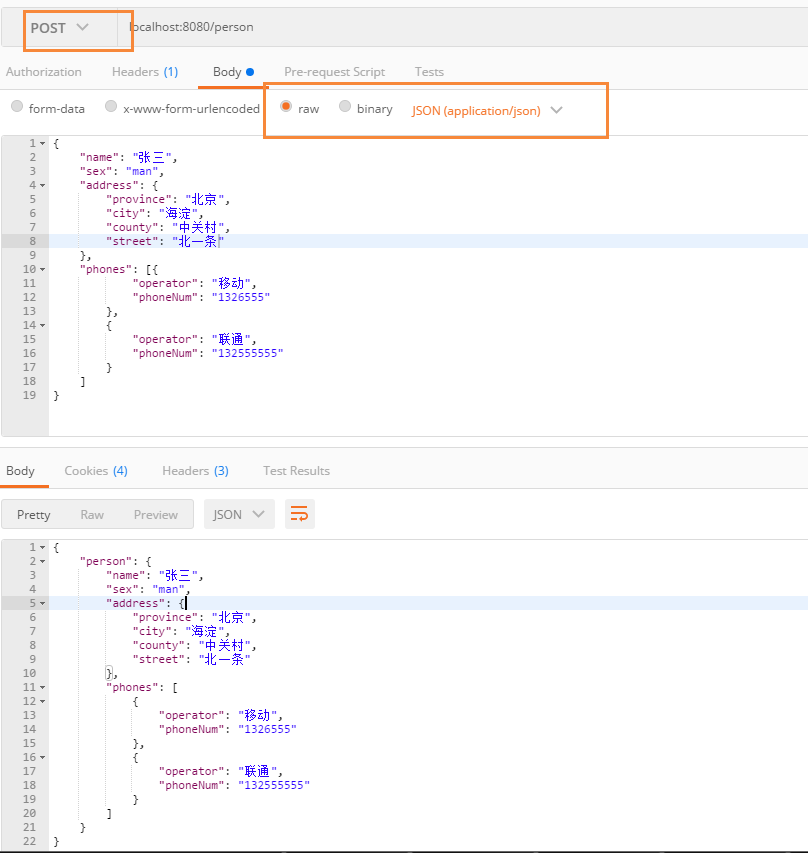The image size is (808, 853).
Task: Select the Pretty response view
Action: [x=33, y=514]
